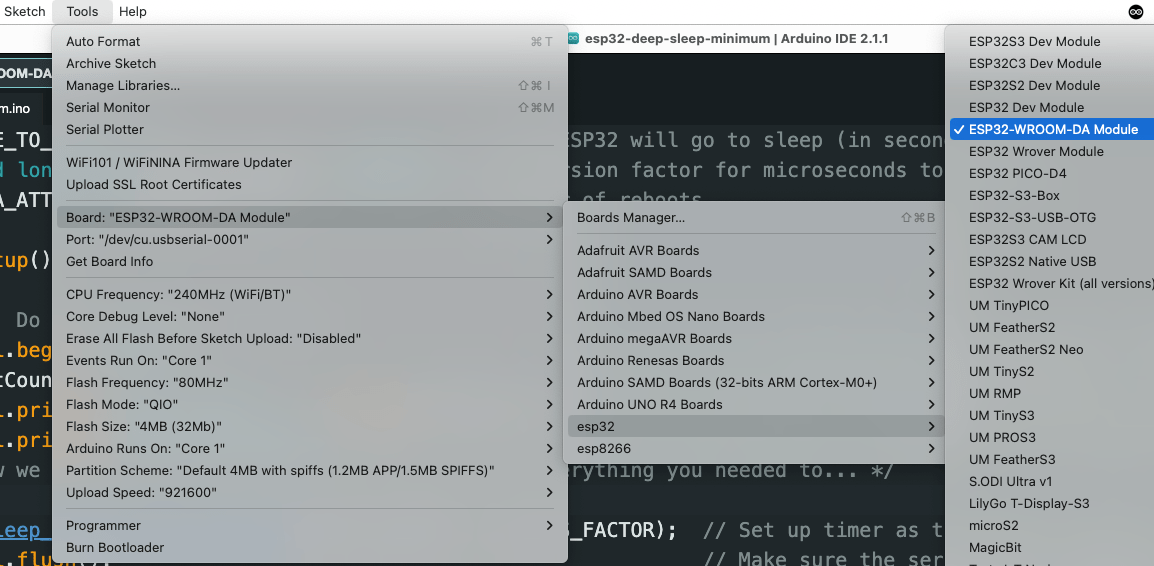Expand the esp8266 boards submenu
The image size is (1154, 566).
click(756, 449)
